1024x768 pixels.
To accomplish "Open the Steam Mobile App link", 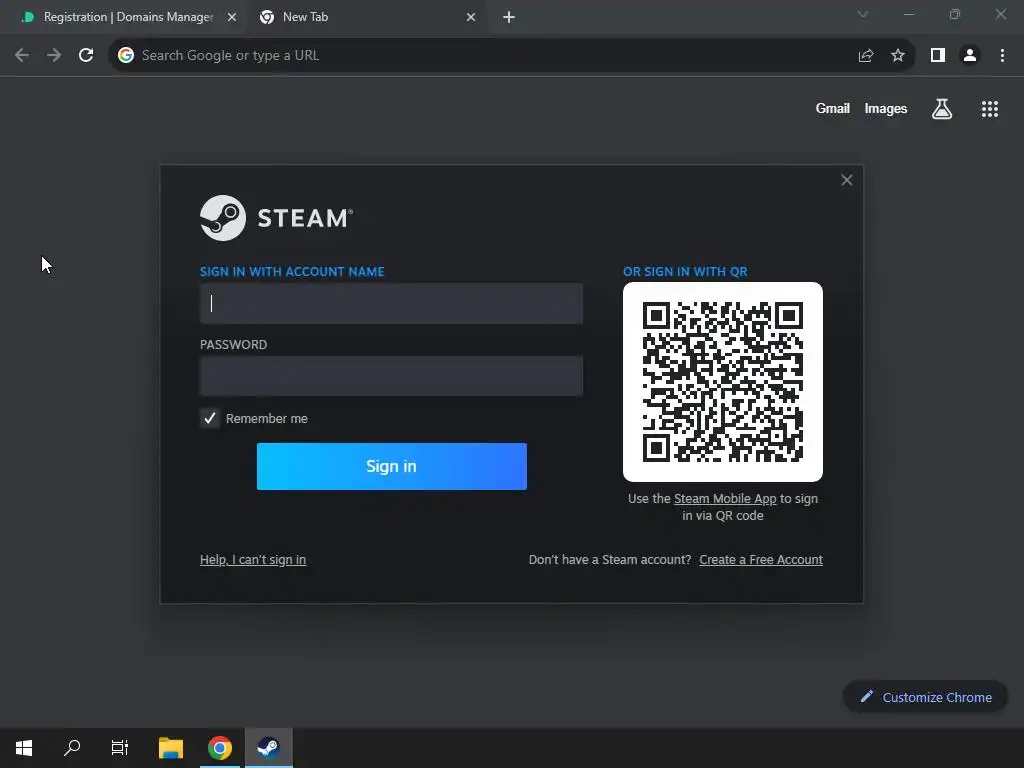I will coord(725,499).
